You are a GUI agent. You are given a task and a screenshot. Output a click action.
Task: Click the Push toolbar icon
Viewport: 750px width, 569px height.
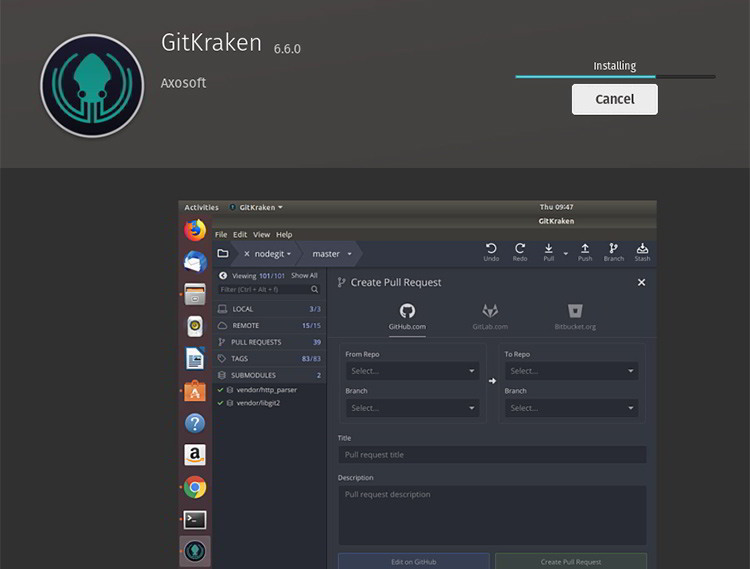[585, 252]
